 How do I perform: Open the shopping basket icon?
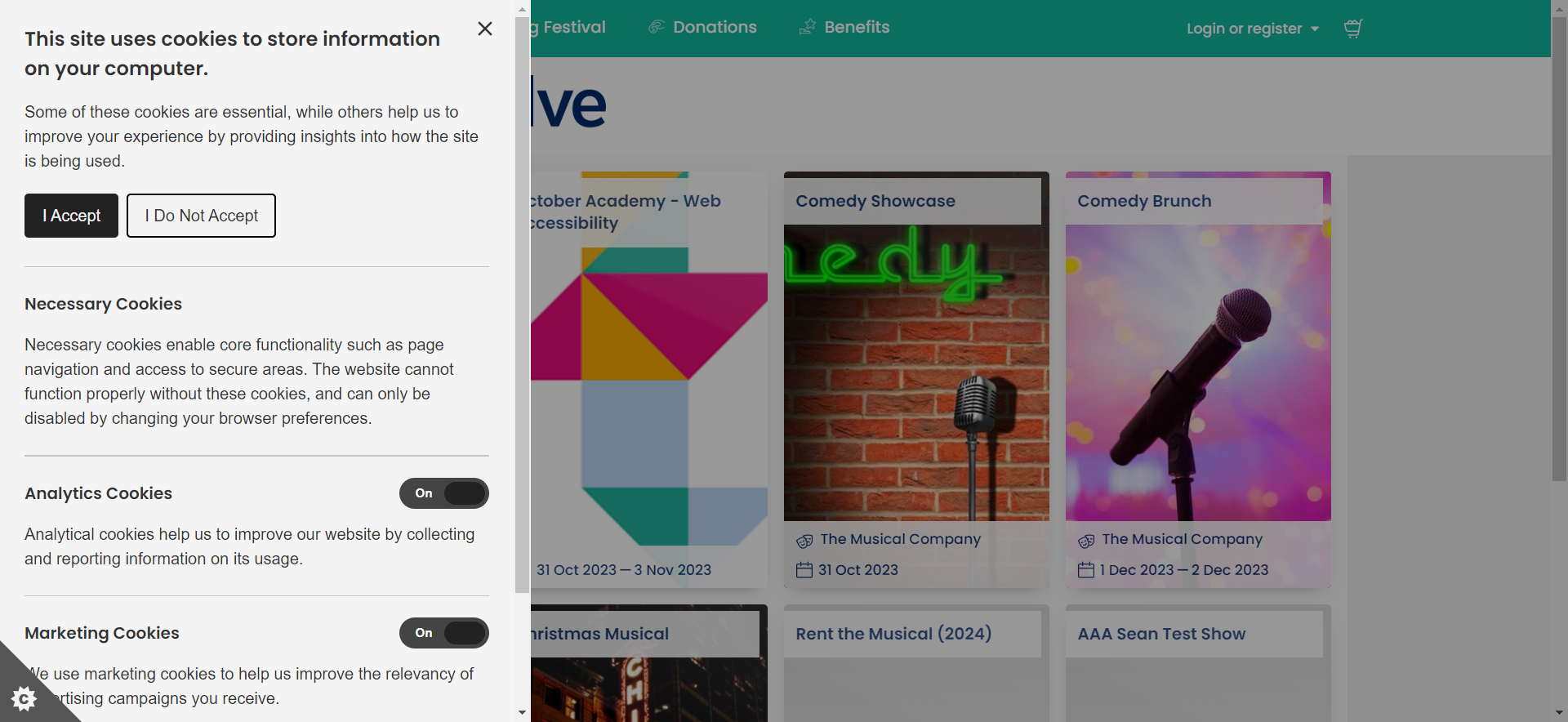click(x=1353, y=29)
